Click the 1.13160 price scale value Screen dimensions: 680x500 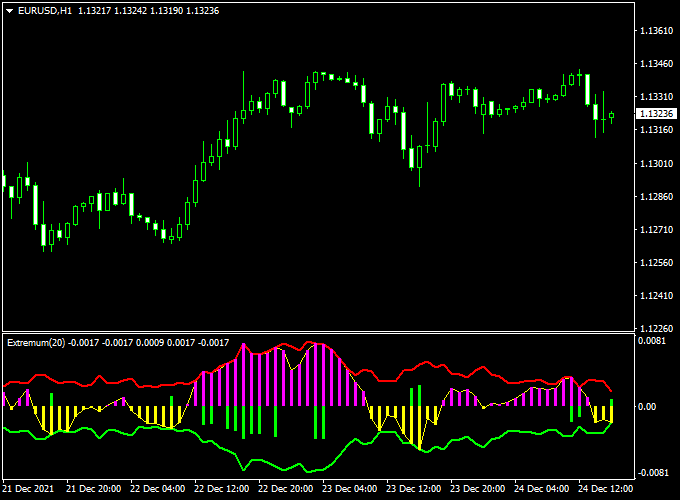[657, 130]
